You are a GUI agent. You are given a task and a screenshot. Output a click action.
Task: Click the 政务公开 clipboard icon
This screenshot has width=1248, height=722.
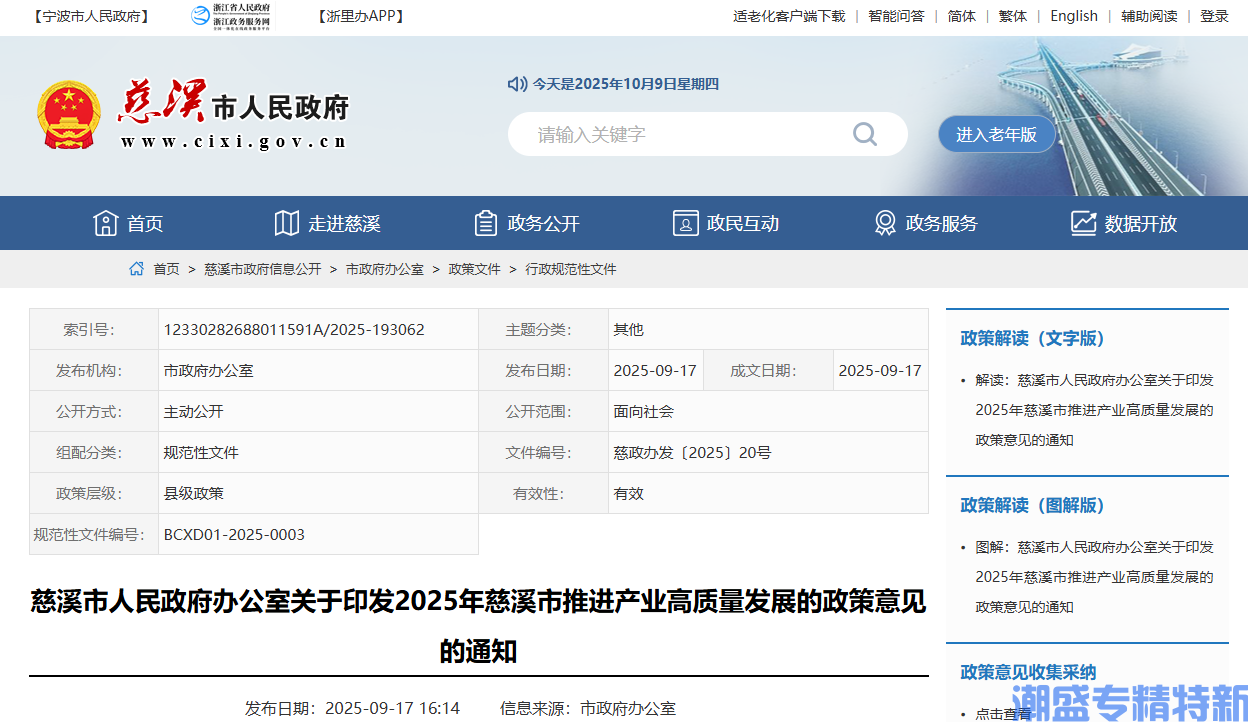point(486,223)
